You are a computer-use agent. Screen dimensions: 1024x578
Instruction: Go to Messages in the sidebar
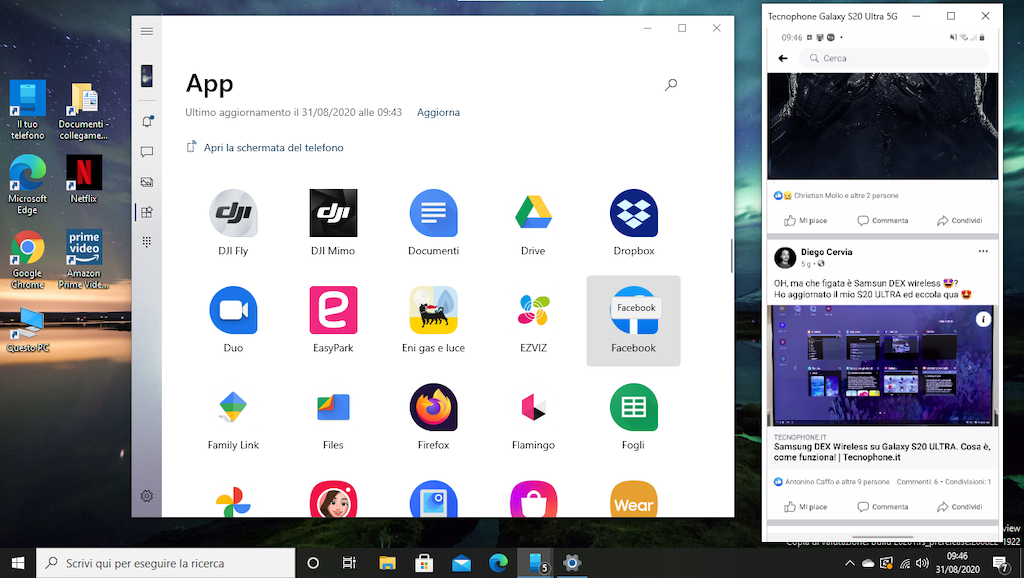(x=147, y=152)
